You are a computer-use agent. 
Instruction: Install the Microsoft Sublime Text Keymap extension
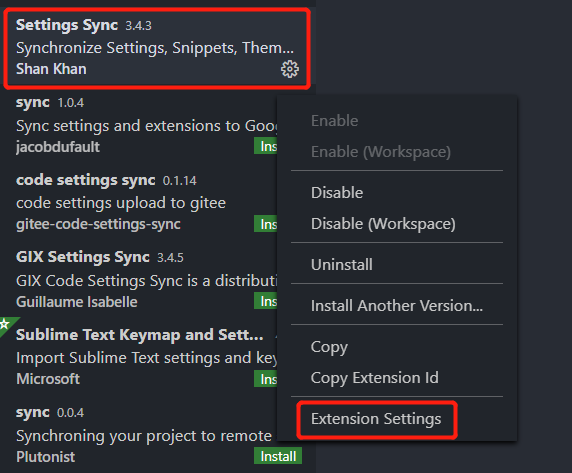[x=266, y=379]
